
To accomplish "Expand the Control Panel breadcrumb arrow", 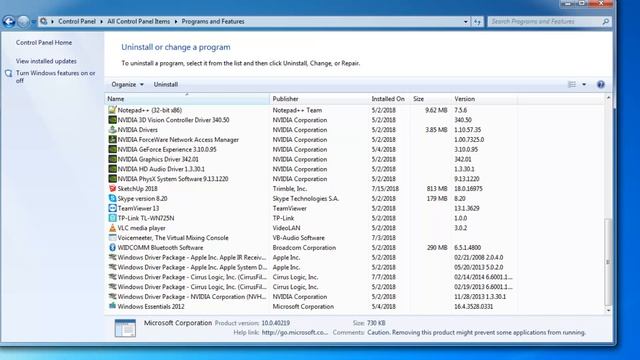I will tap(102, 22).
